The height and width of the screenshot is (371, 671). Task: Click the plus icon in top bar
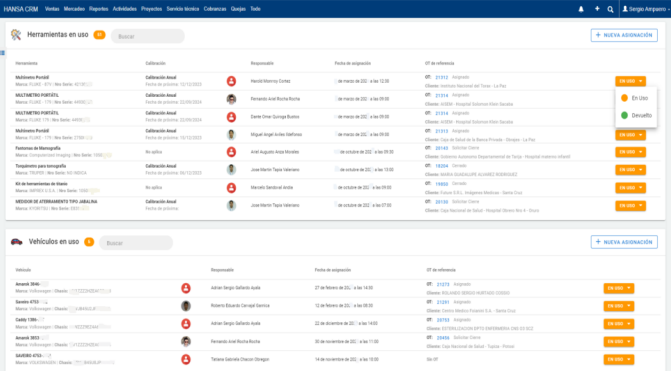(x=597, y=9)
